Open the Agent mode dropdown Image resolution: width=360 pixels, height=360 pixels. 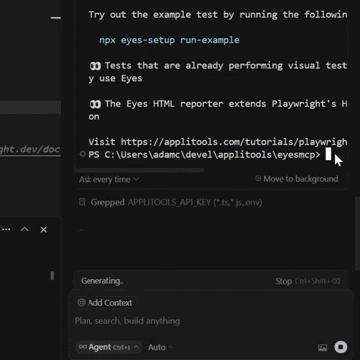click(108, 347)
